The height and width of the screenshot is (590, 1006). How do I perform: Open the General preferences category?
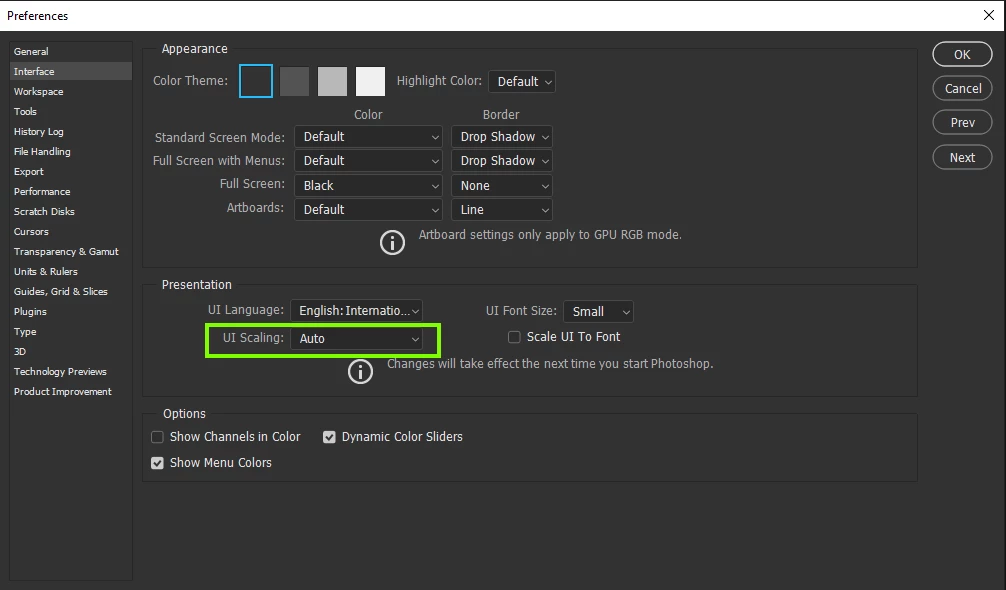(71, 51)
